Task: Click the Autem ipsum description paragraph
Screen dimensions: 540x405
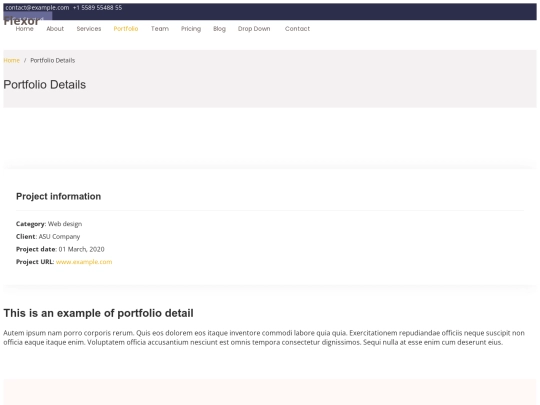Action: pyautogui.click(x=264, y=338)
